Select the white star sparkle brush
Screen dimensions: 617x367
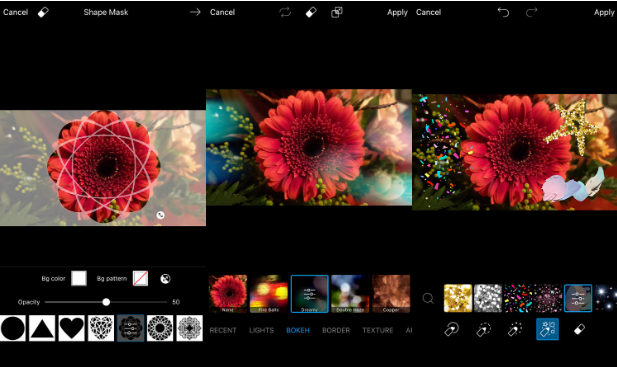click(606, 298)
